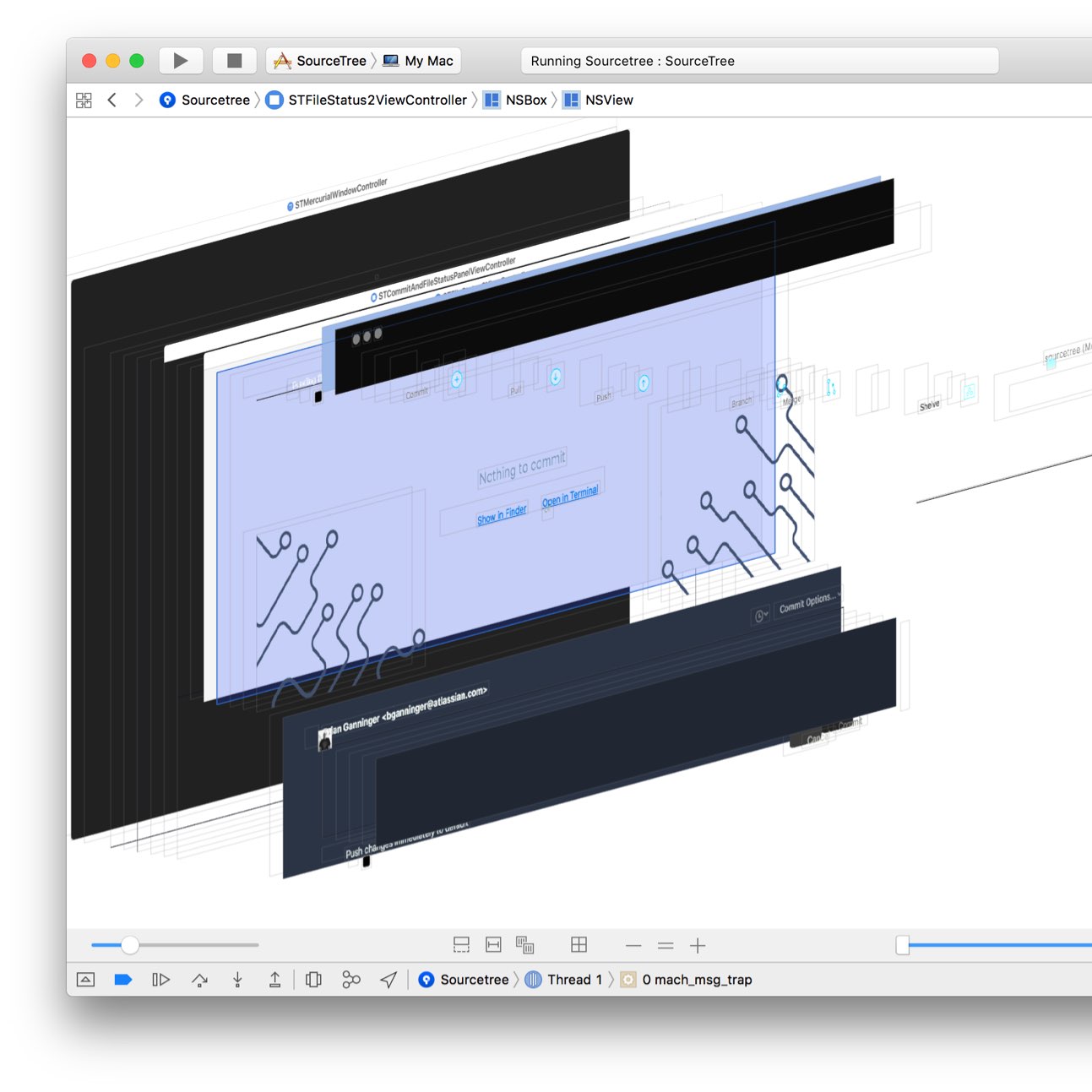Hide the debug area
The height and width of the screenshot is (1092, 1092).
(x=86, y=980)
